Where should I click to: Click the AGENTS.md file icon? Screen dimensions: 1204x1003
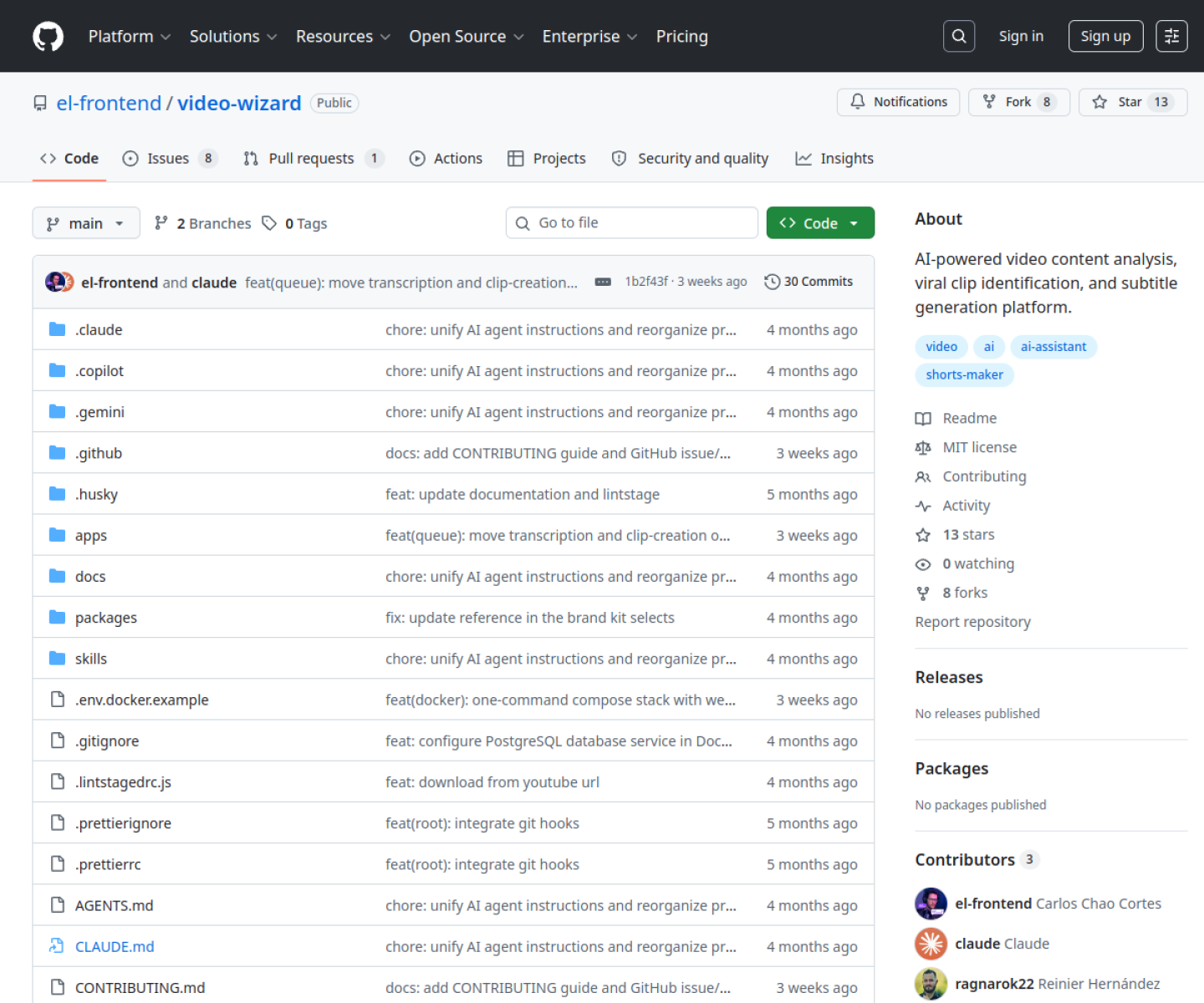pos(57,904)
